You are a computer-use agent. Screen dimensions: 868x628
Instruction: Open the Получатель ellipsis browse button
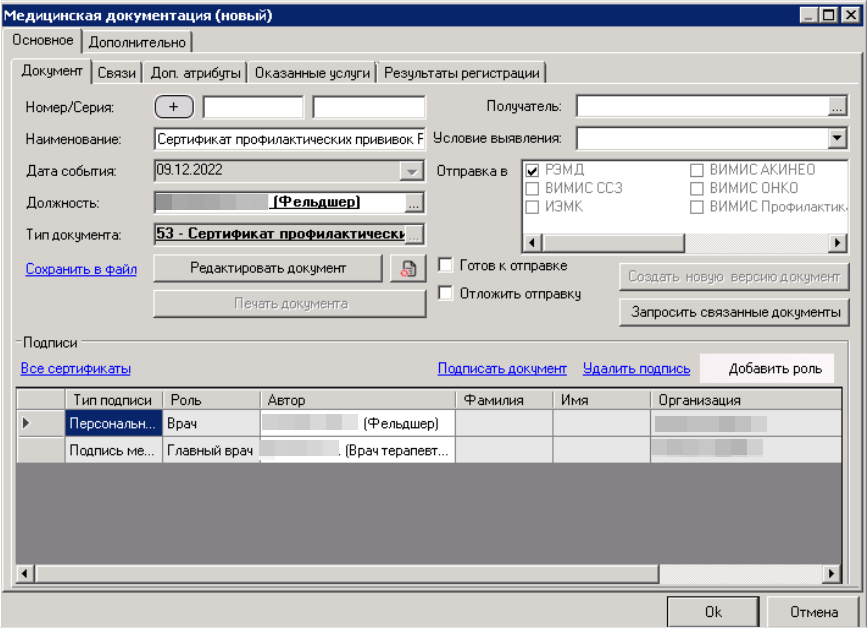[837, 107]
